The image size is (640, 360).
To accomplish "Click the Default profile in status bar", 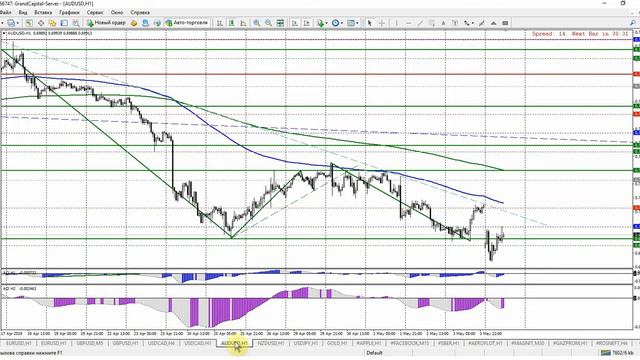I will tap(374, 353).
